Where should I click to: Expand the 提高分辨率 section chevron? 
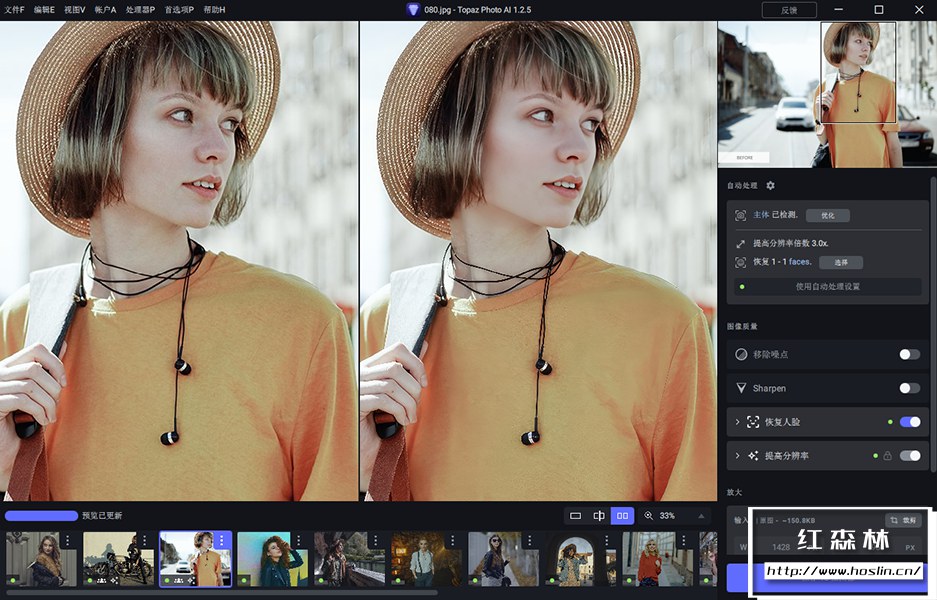(738, 456)
